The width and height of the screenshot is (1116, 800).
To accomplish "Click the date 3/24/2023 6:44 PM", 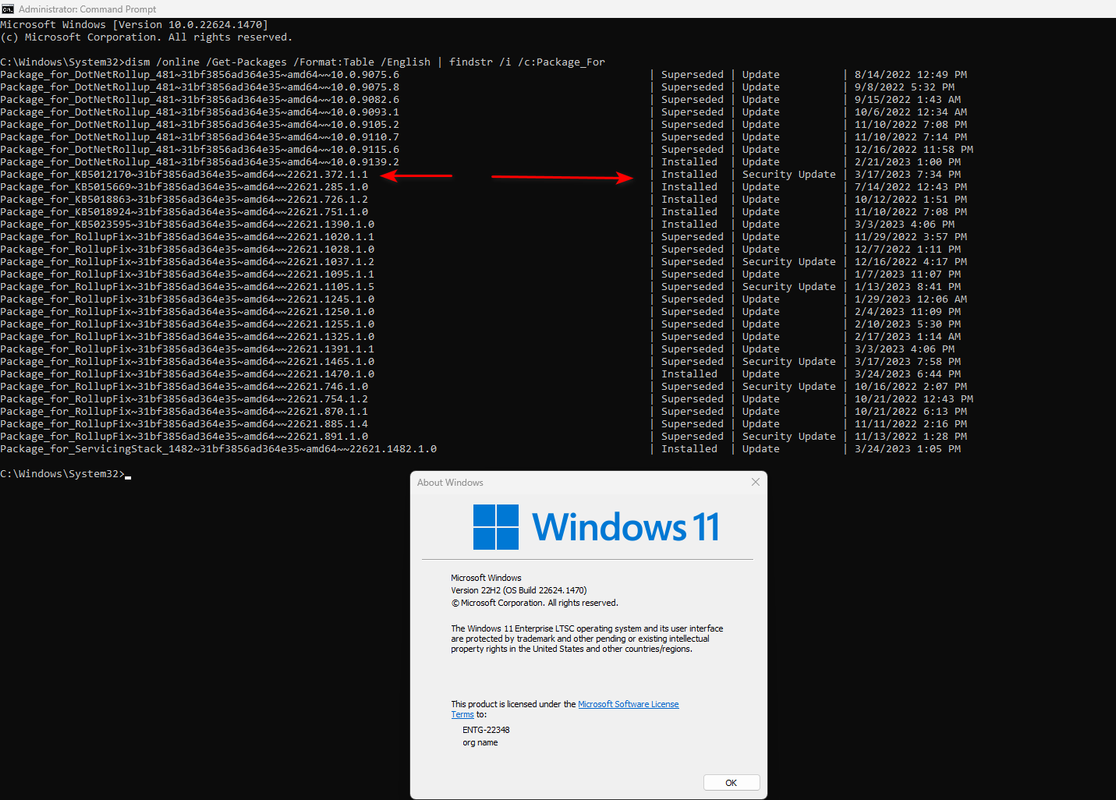I will pos(907,374).
